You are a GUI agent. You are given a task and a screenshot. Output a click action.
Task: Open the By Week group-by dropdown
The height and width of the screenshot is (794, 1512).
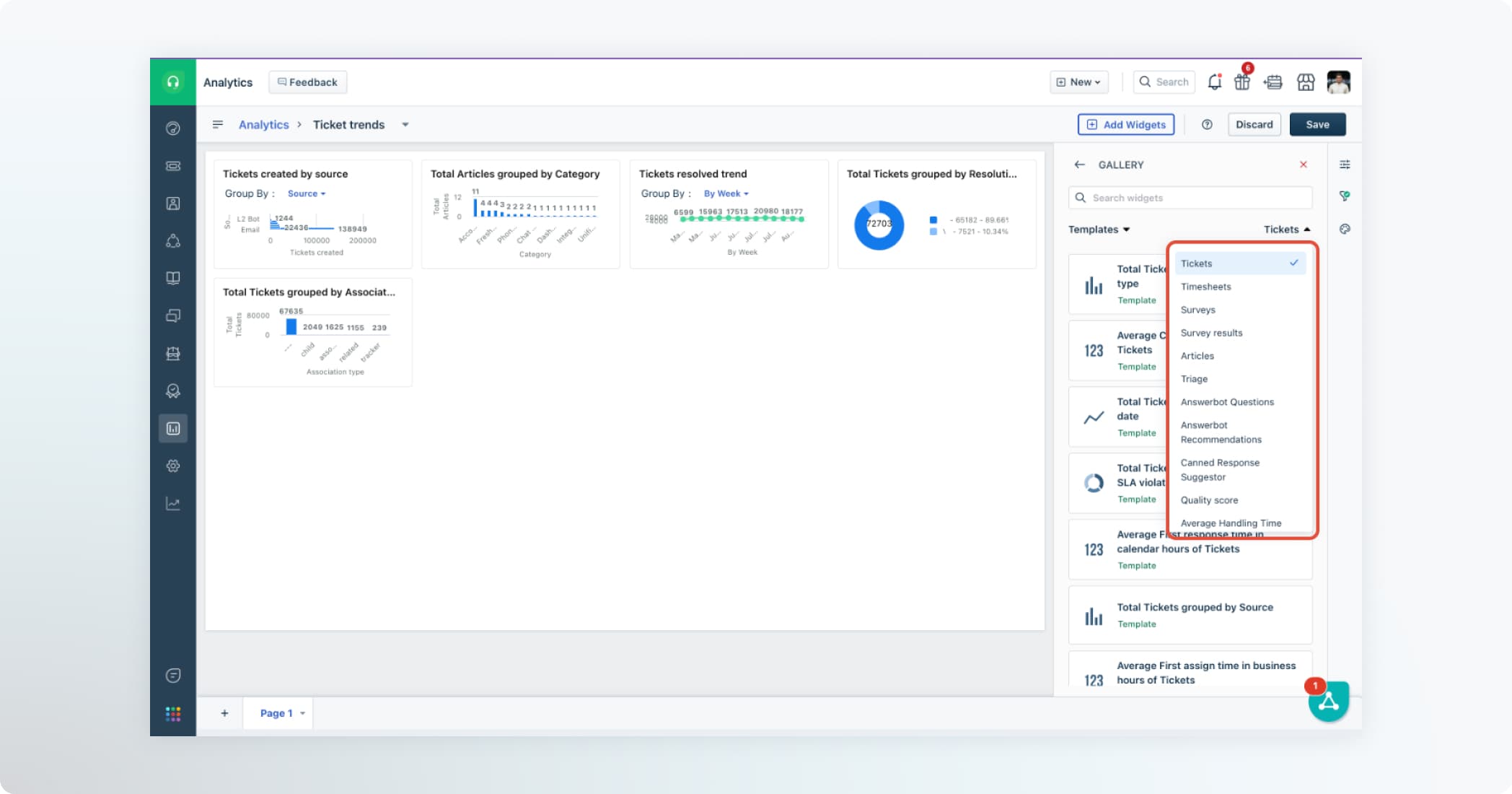coord(726,193)
